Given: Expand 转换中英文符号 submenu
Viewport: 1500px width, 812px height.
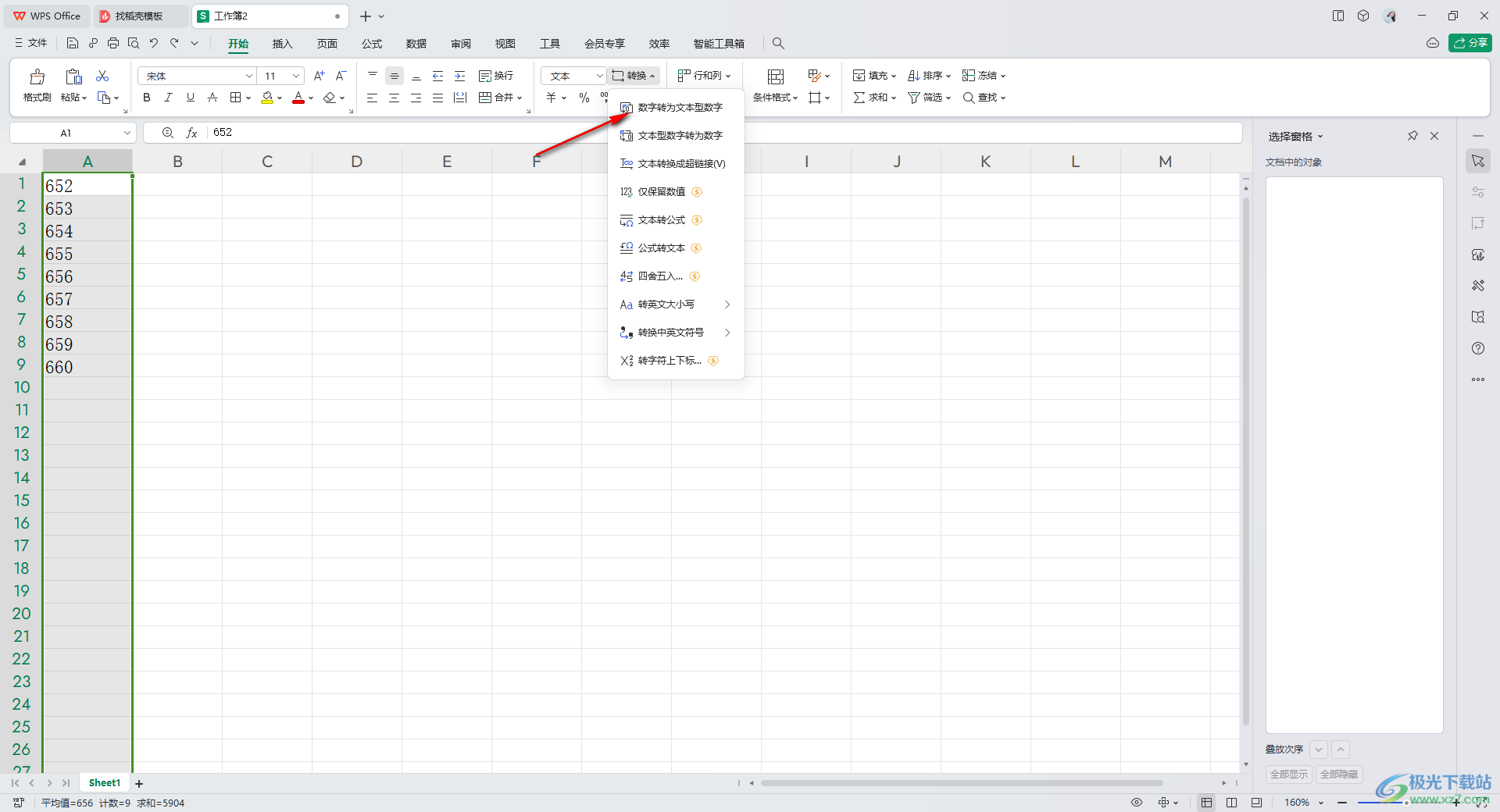Looking at the screenshot, I should pos(676,333).
